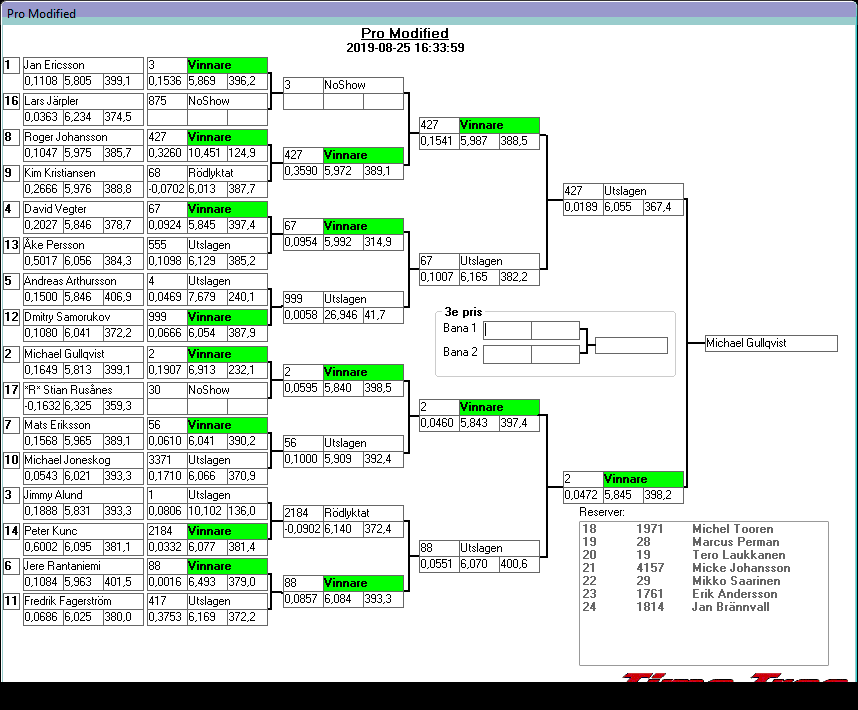Image resolution: width=858 pixels, height=710 pixels.
Task: Click the first Bana 1 field under 3e pris
Action: [x=507, y=329]
